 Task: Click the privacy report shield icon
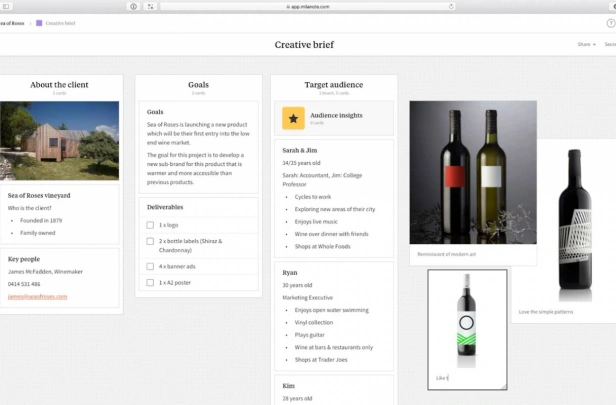click(x=134, y=6)
